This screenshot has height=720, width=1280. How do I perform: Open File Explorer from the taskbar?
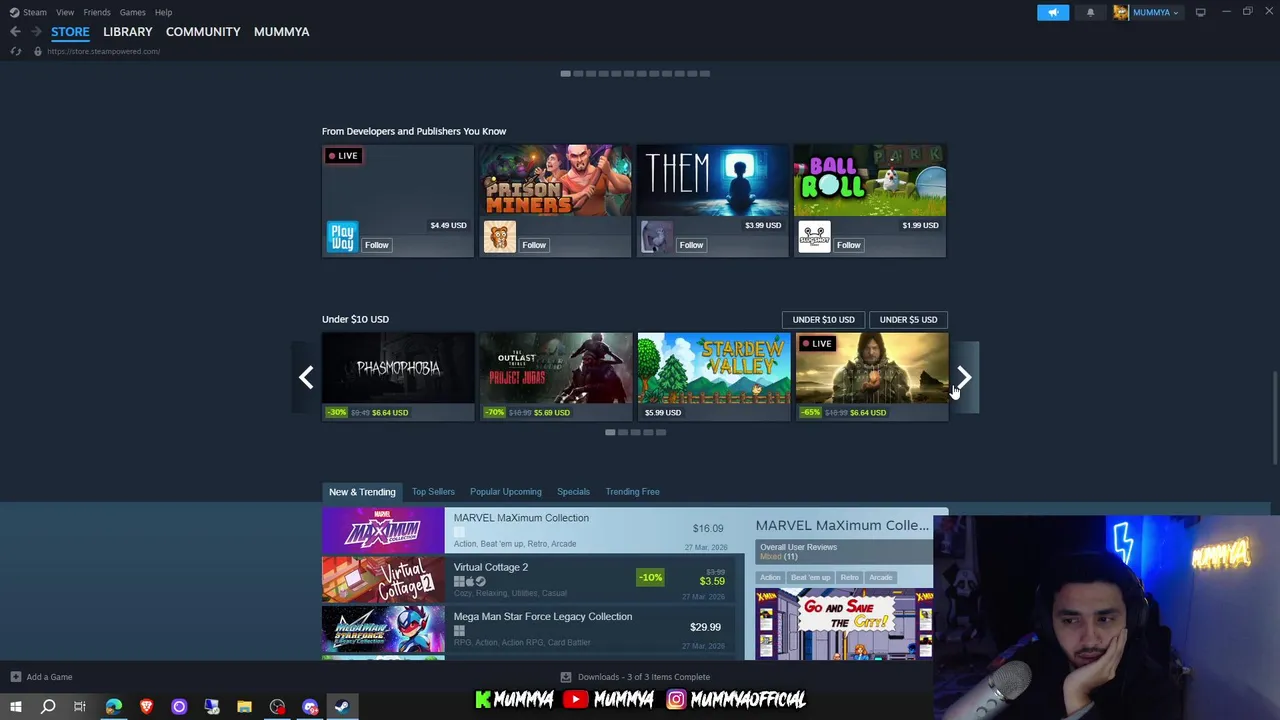244,707
